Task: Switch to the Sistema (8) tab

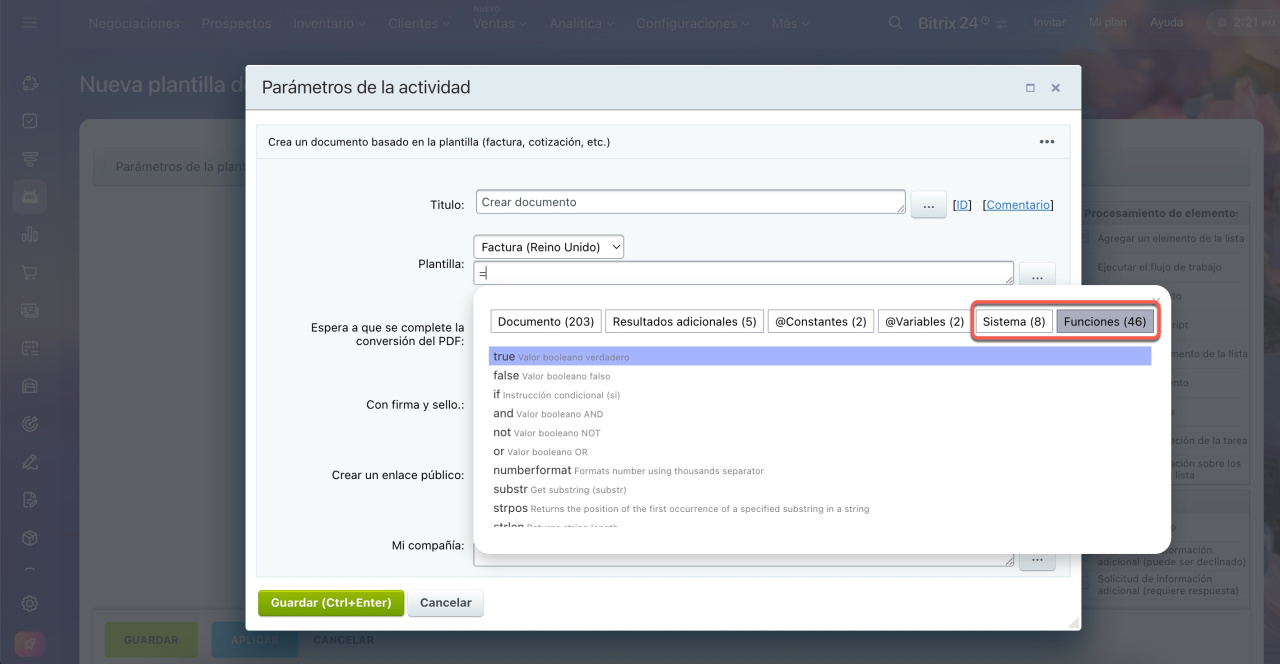Action: click(x=1013, y=322)
